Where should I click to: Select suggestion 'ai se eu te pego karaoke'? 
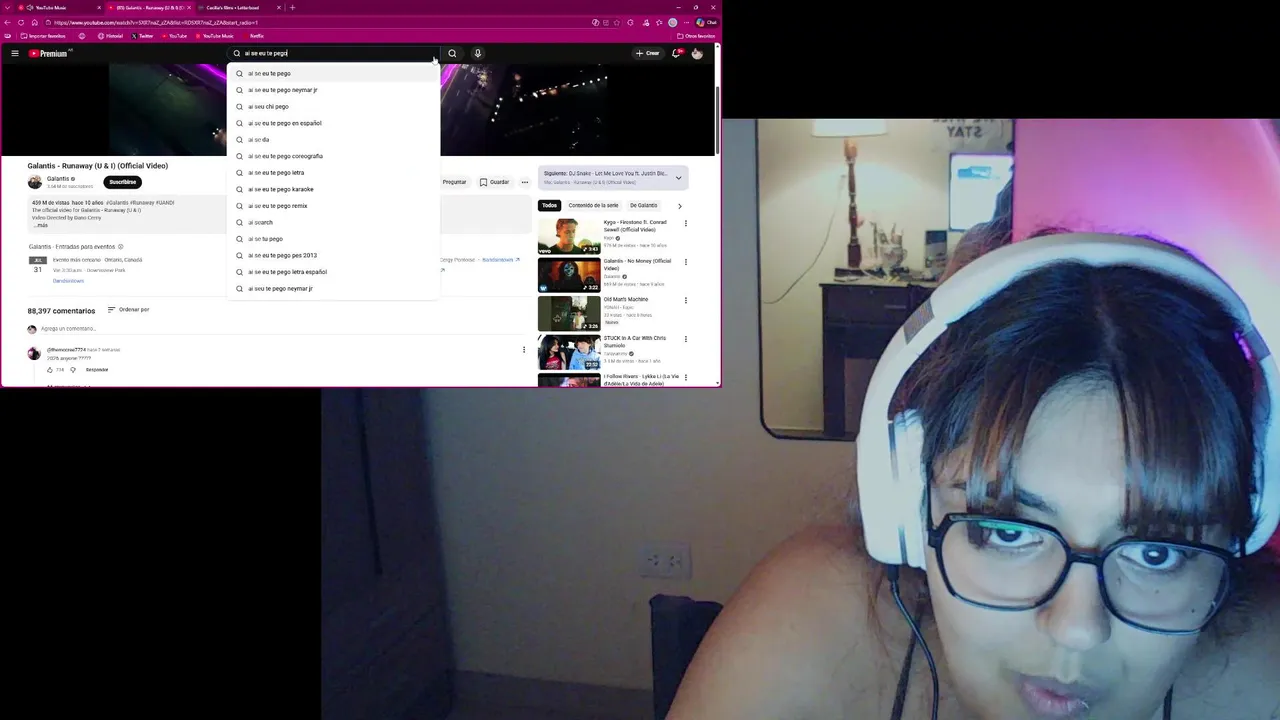(x=333, y=189)
